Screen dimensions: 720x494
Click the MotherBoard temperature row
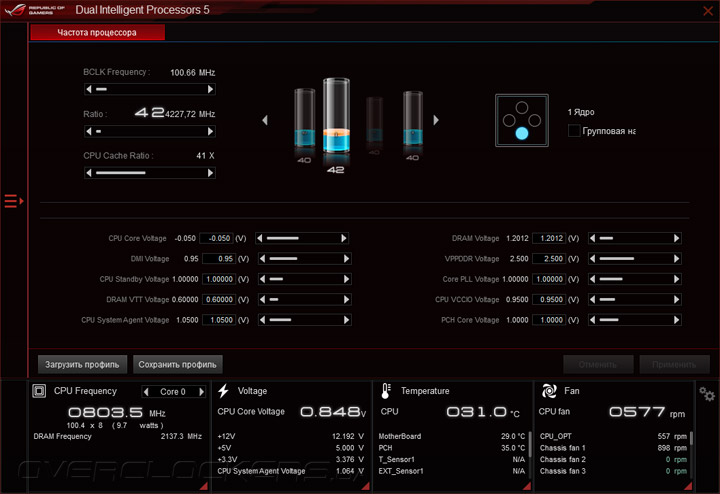pos(451,436)
